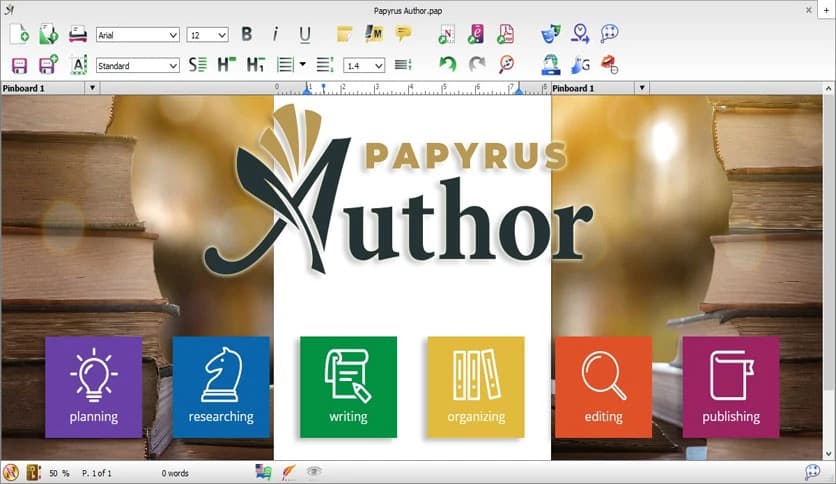Click the green writing tile
The image size is (836, 484).
[x=348, y=387]
